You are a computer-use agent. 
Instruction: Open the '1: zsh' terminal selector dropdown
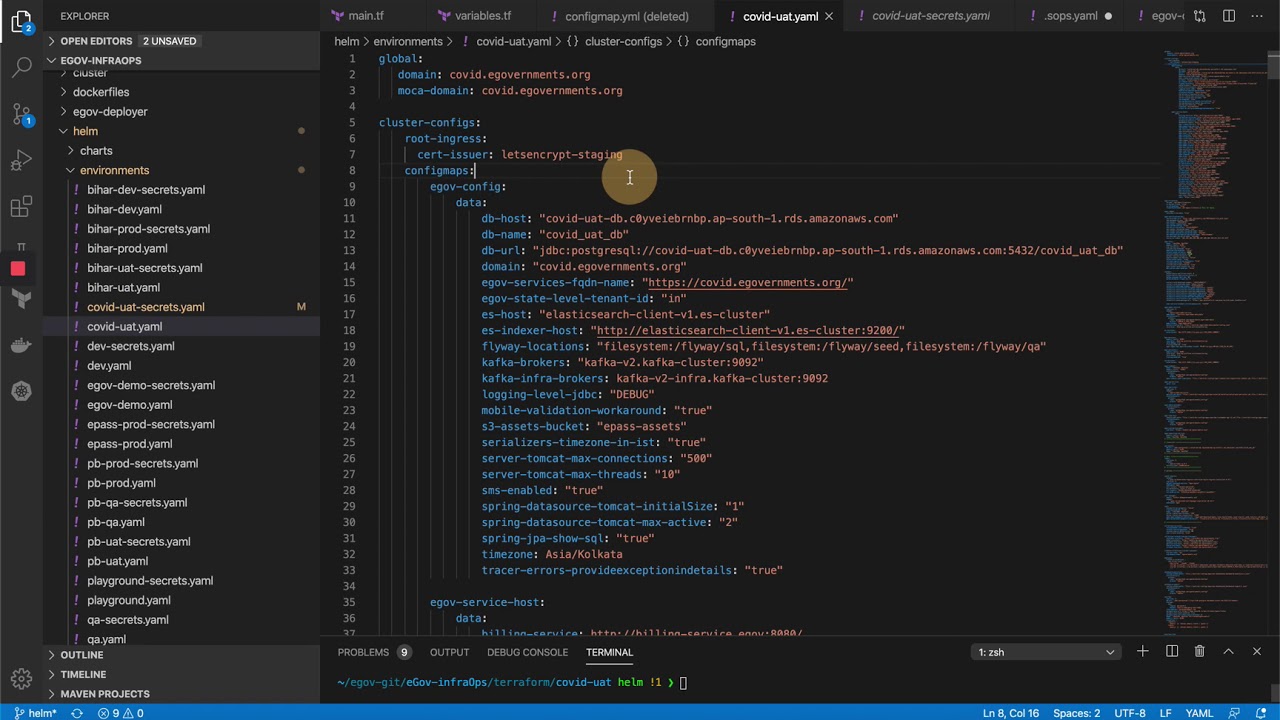pos(1046,652)
